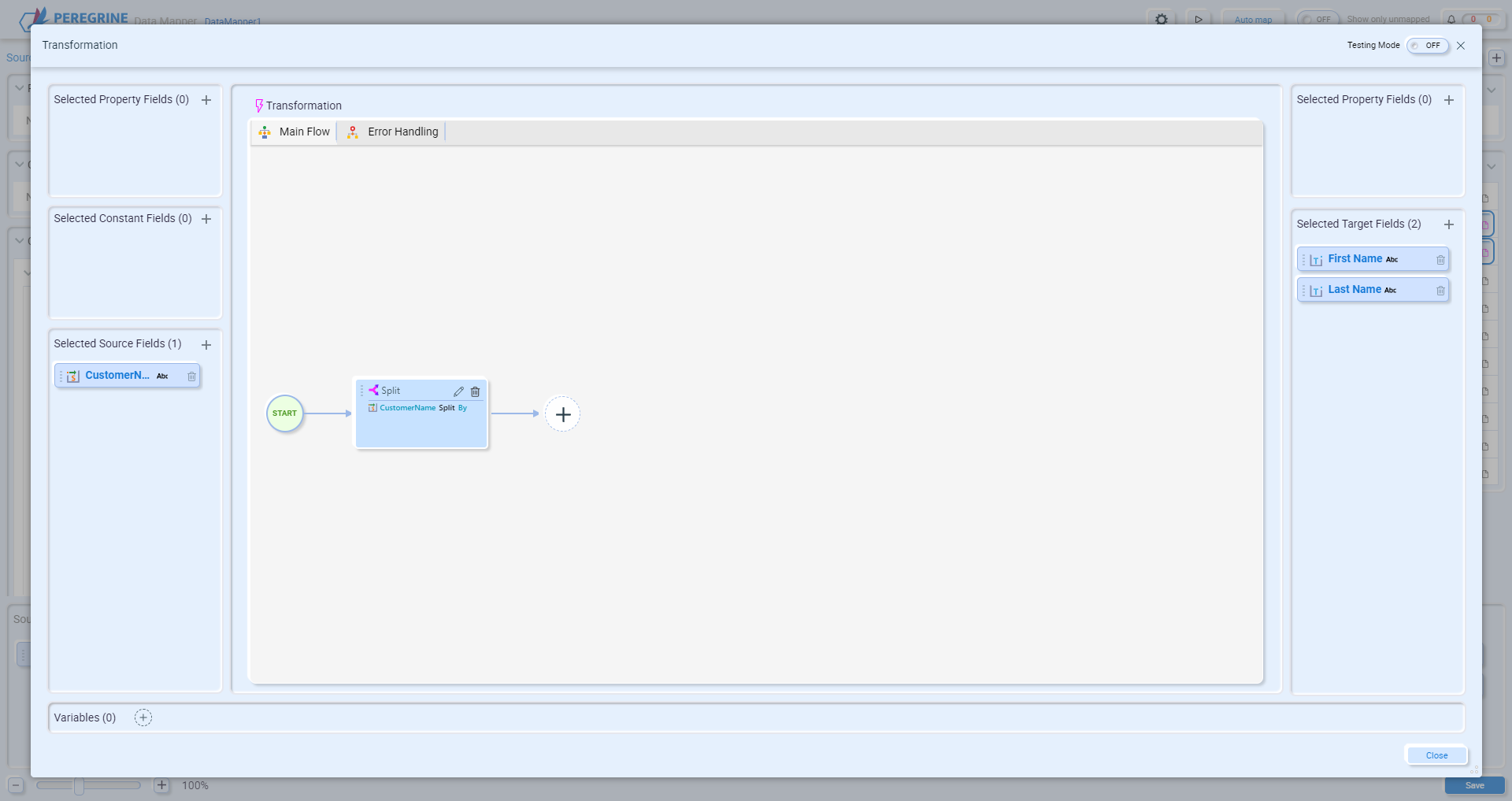1512x801 pixels.
Task: Click the resize grip at dialog corner
Action: pos(1474,769)
